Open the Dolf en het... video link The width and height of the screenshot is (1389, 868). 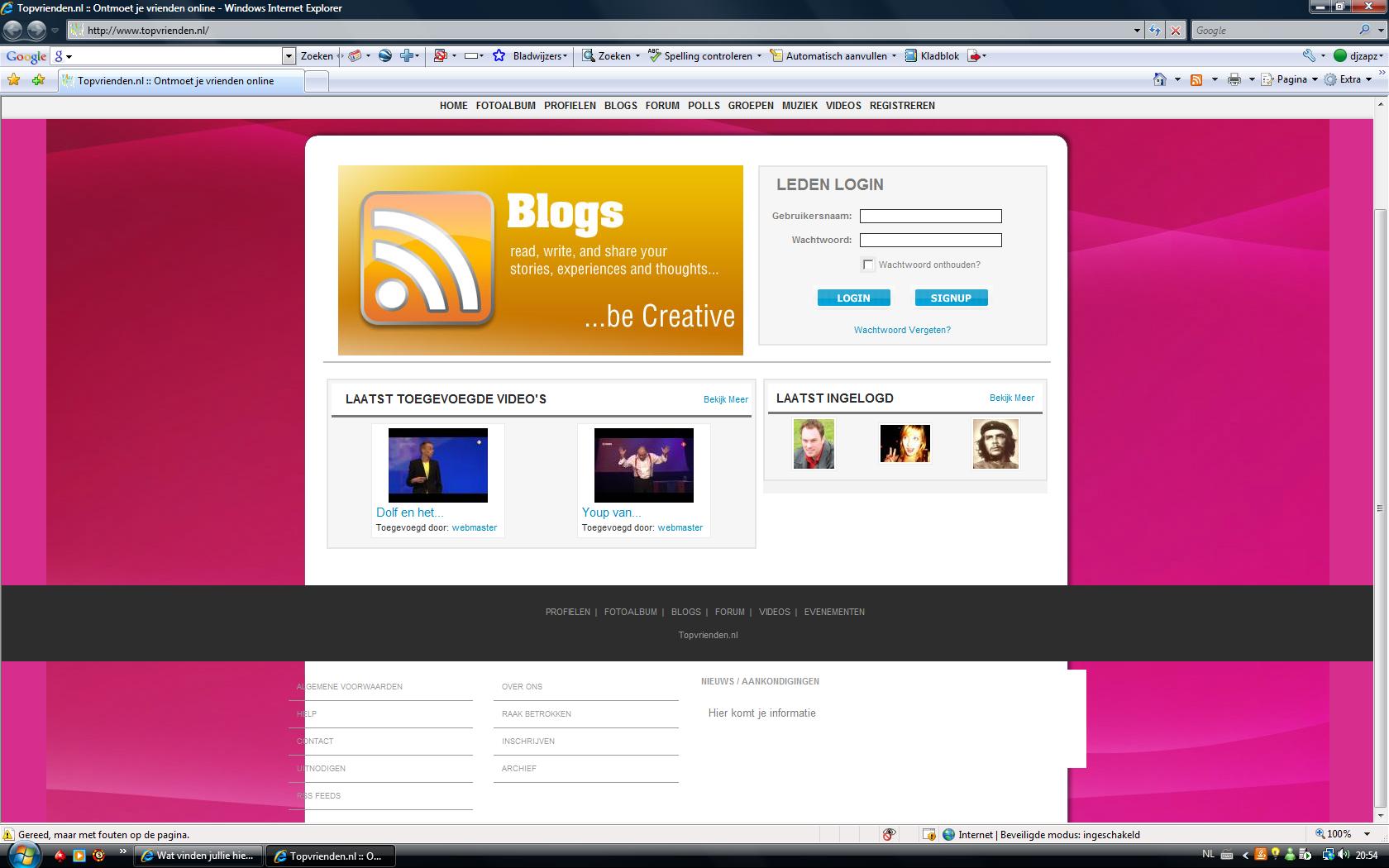point(409,513)
